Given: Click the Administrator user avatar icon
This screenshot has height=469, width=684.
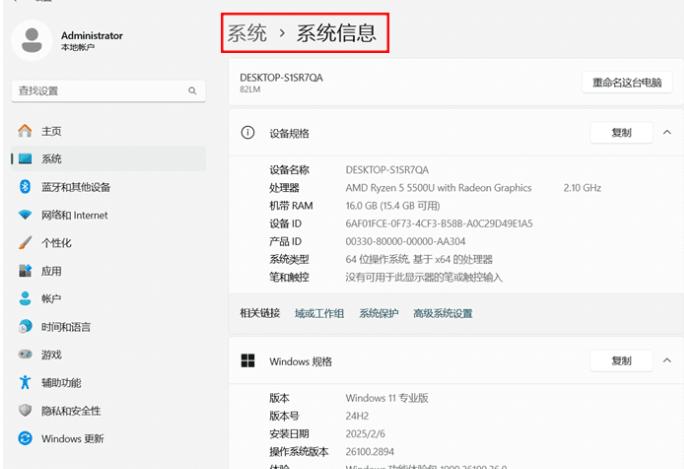Looking at the screenshot, I should [32, 40].
